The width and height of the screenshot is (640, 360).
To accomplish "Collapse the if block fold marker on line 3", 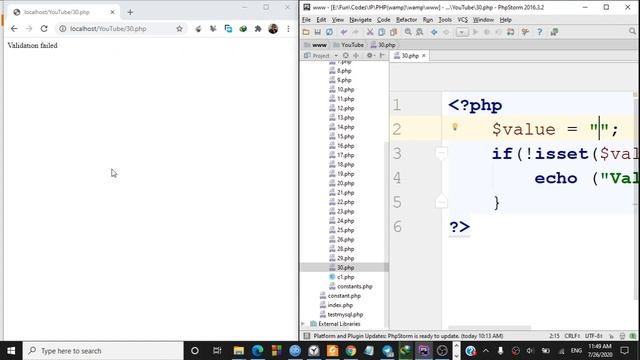I will (441, 153).
